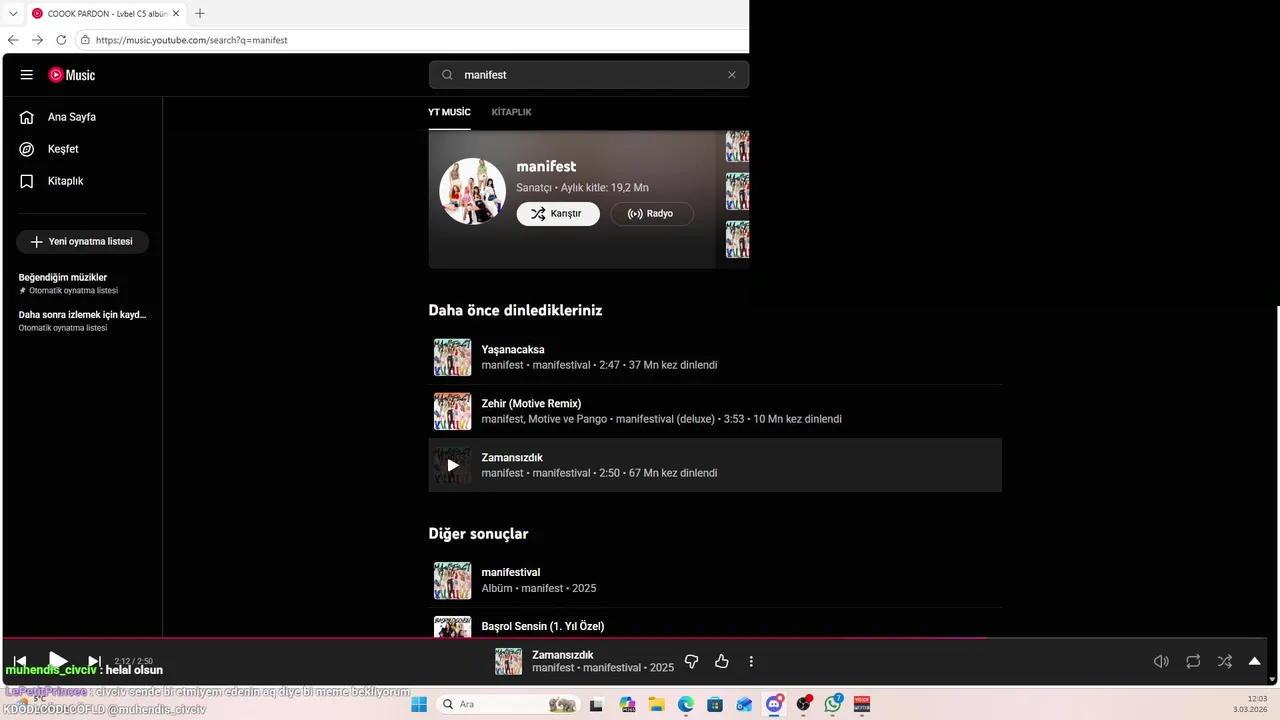Toggle shuffle in player bar
Viewport: 1280px width, 720px height.
coord(1225,661)
